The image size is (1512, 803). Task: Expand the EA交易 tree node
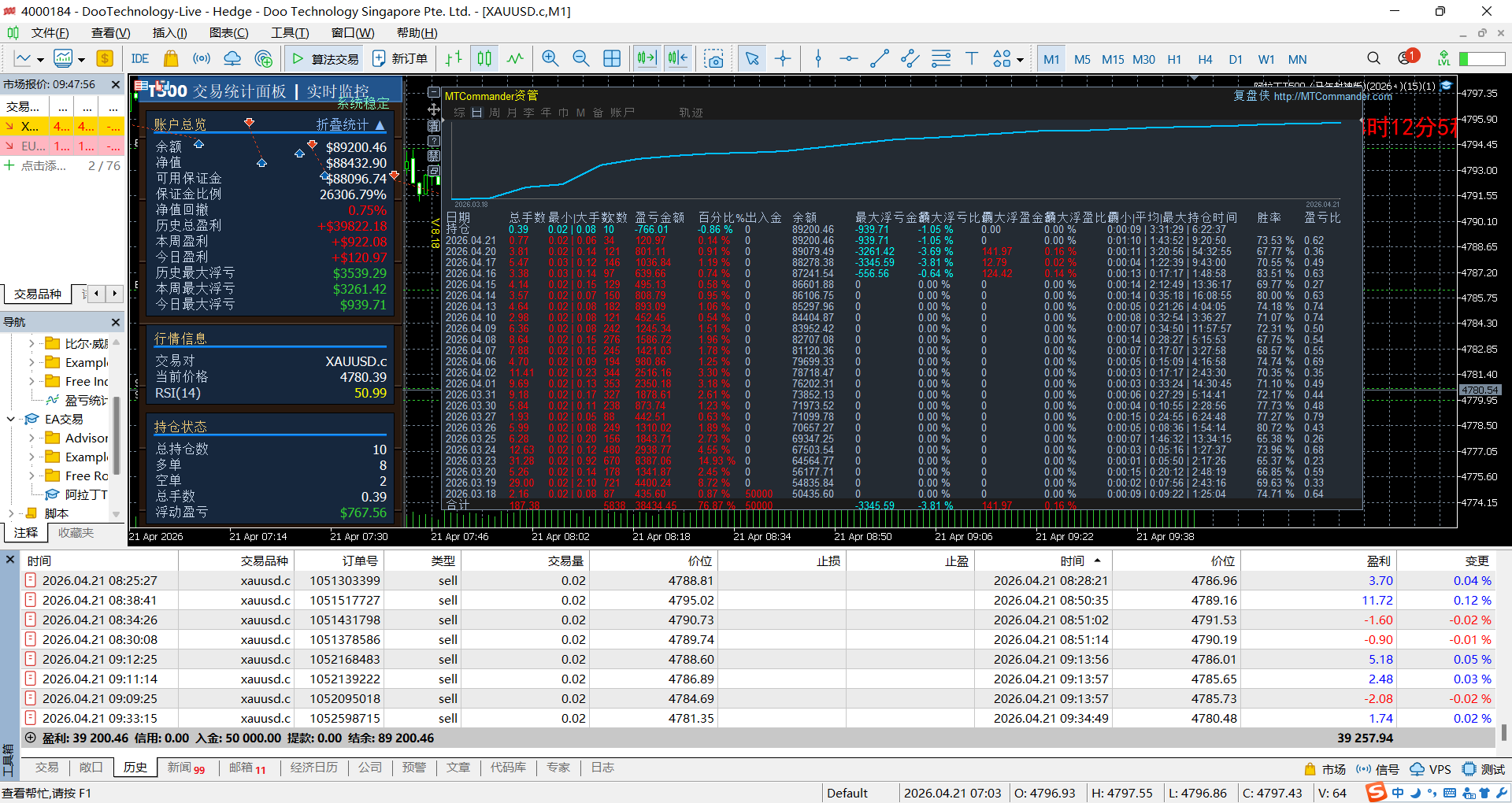click(11, 419)
